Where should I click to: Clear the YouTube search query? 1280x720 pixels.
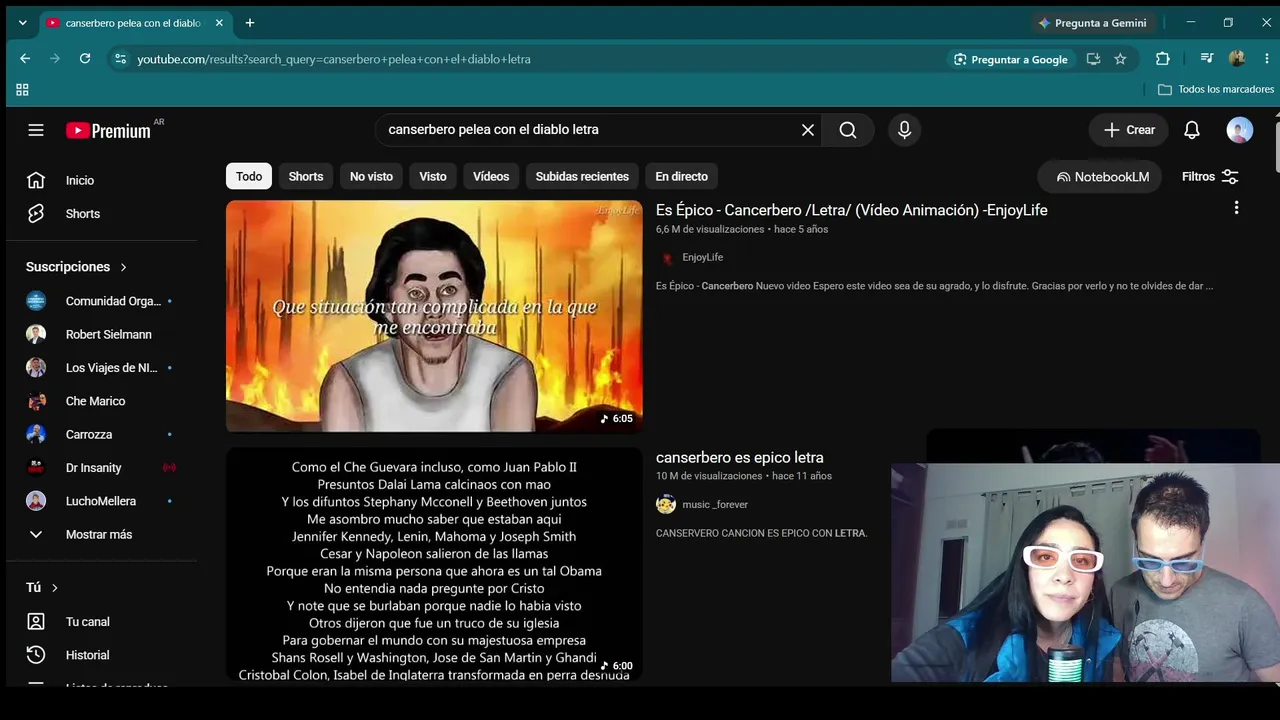pyautogui.click(x=808, y=130)
